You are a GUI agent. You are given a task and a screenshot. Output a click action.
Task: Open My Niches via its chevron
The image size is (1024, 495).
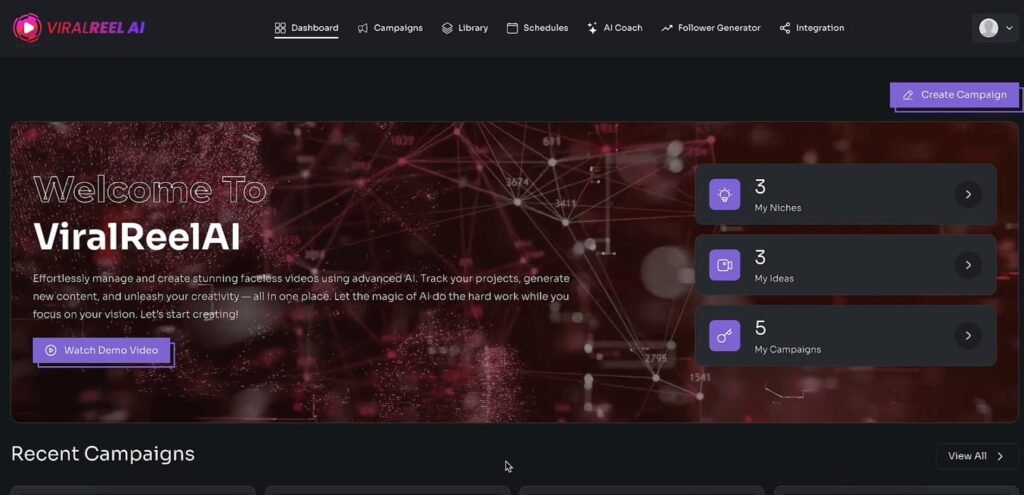pyautogui.click(x=968, y=195)
